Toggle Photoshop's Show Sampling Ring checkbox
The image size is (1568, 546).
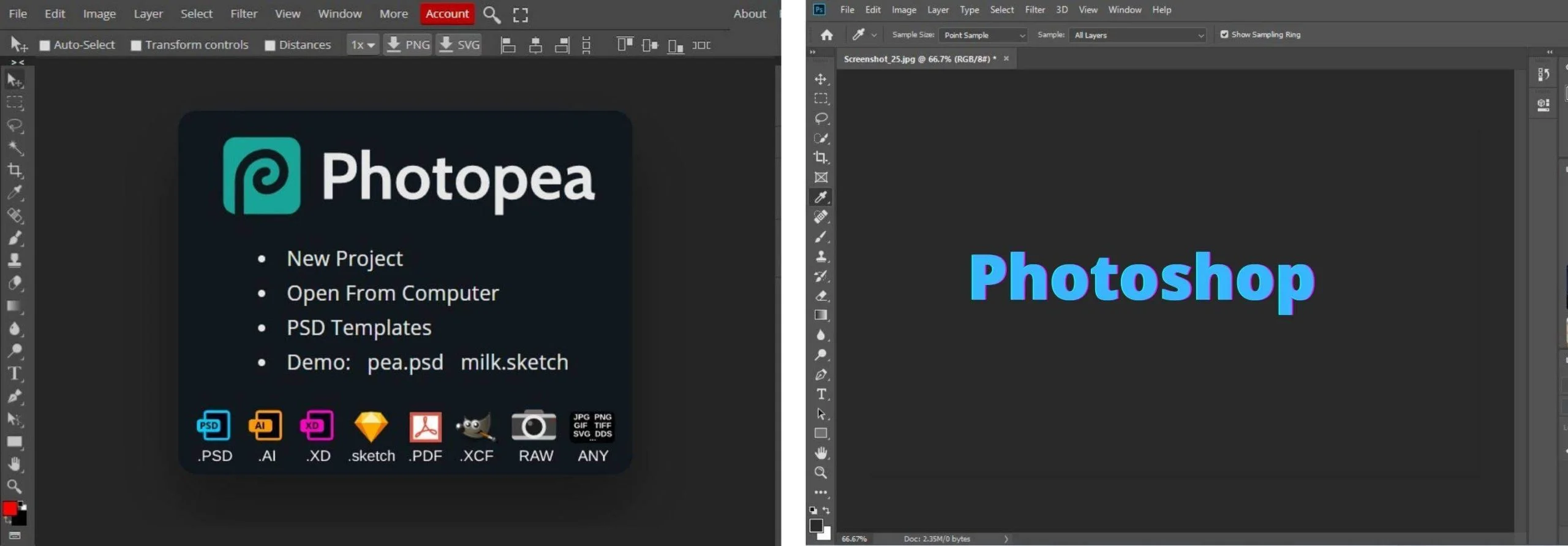1224,34
